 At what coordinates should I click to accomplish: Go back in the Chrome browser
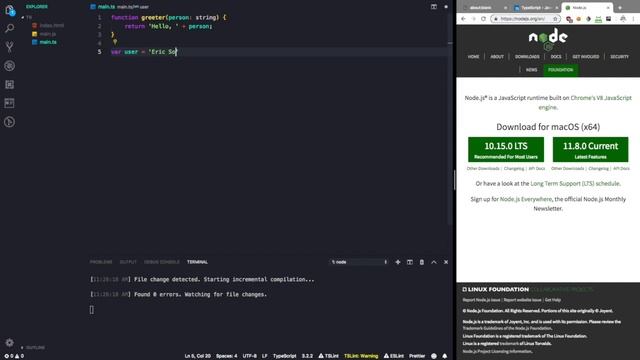click(463, 19)
